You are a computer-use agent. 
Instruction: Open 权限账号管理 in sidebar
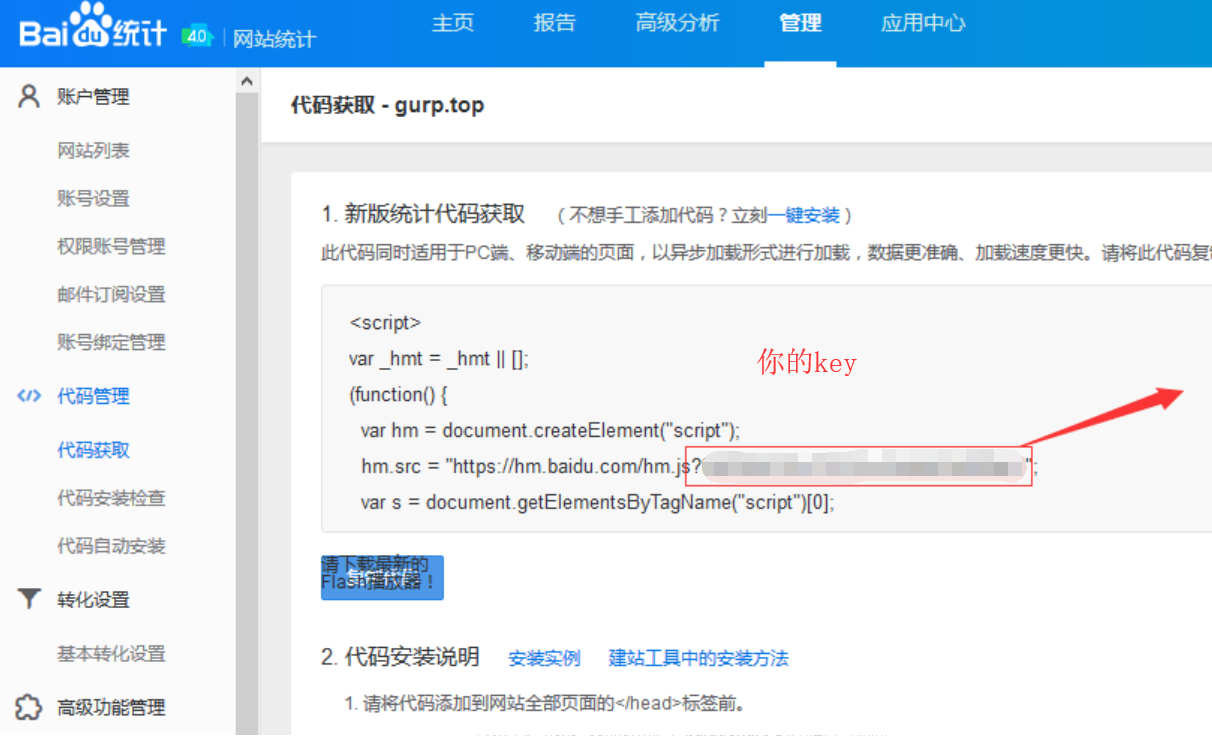click(x=111, y=247)
